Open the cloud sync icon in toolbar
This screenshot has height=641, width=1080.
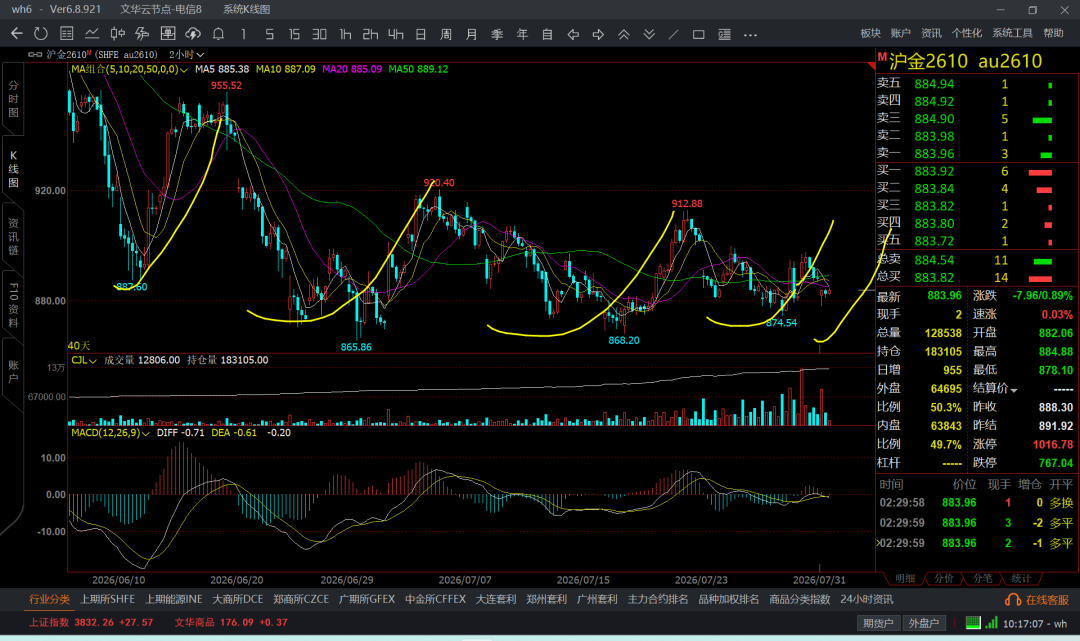(x=193, y=34)
